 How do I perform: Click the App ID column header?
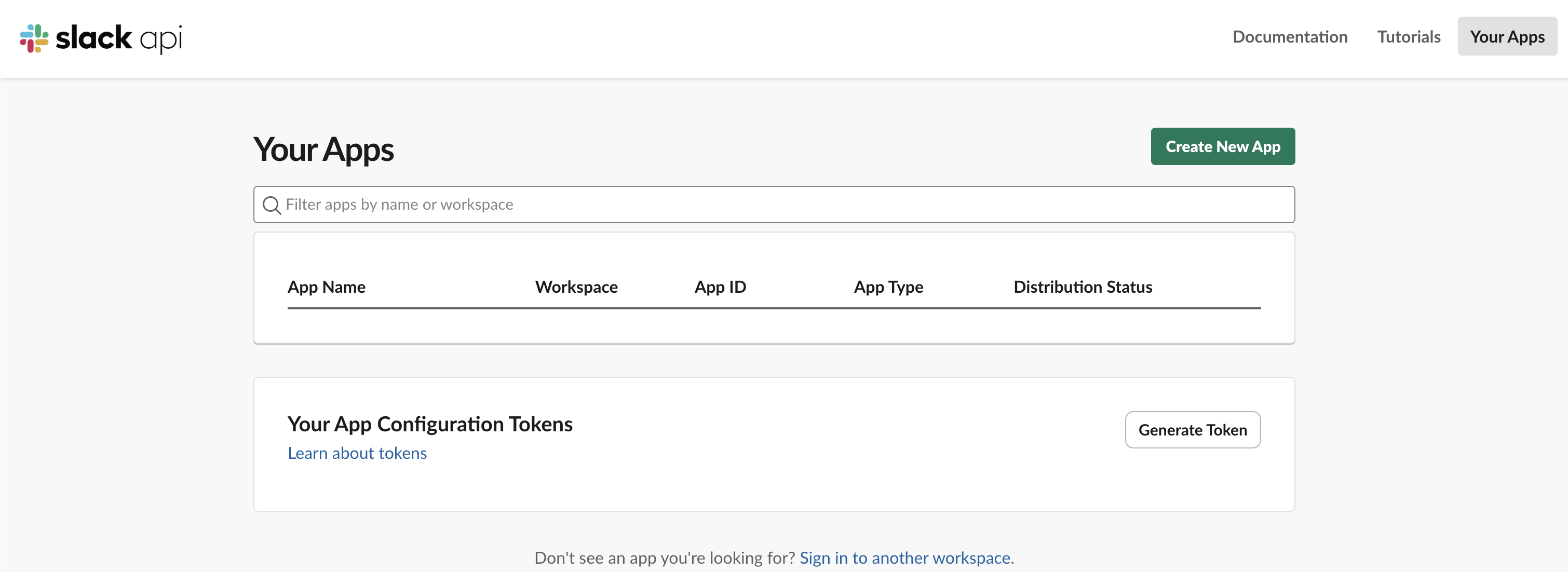(720, 287)
